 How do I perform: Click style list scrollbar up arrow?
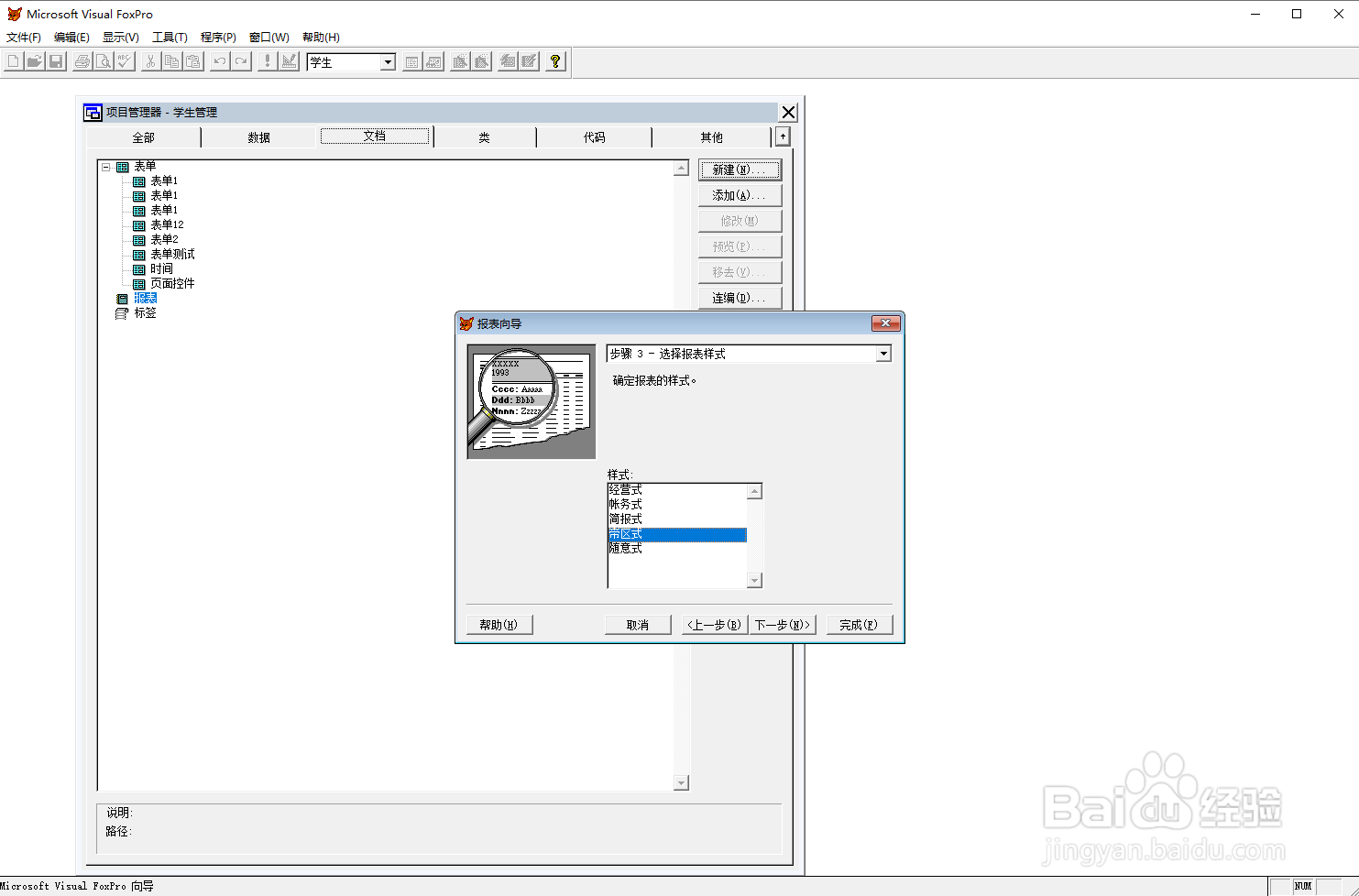point(754,492)
